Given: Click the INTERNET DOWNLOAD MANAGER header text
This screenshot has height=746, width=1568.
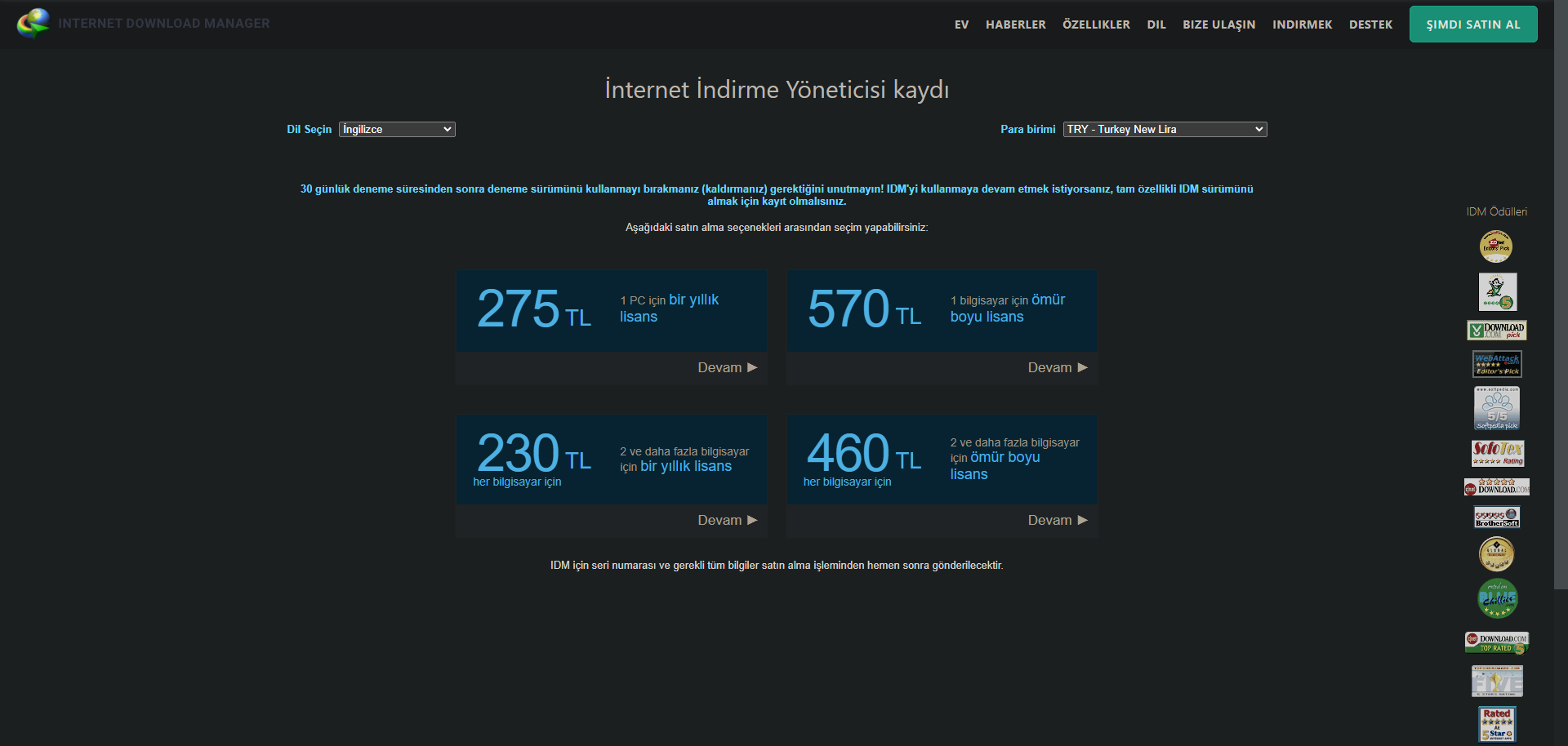Looking at the screenshot, I should point(164,23).
